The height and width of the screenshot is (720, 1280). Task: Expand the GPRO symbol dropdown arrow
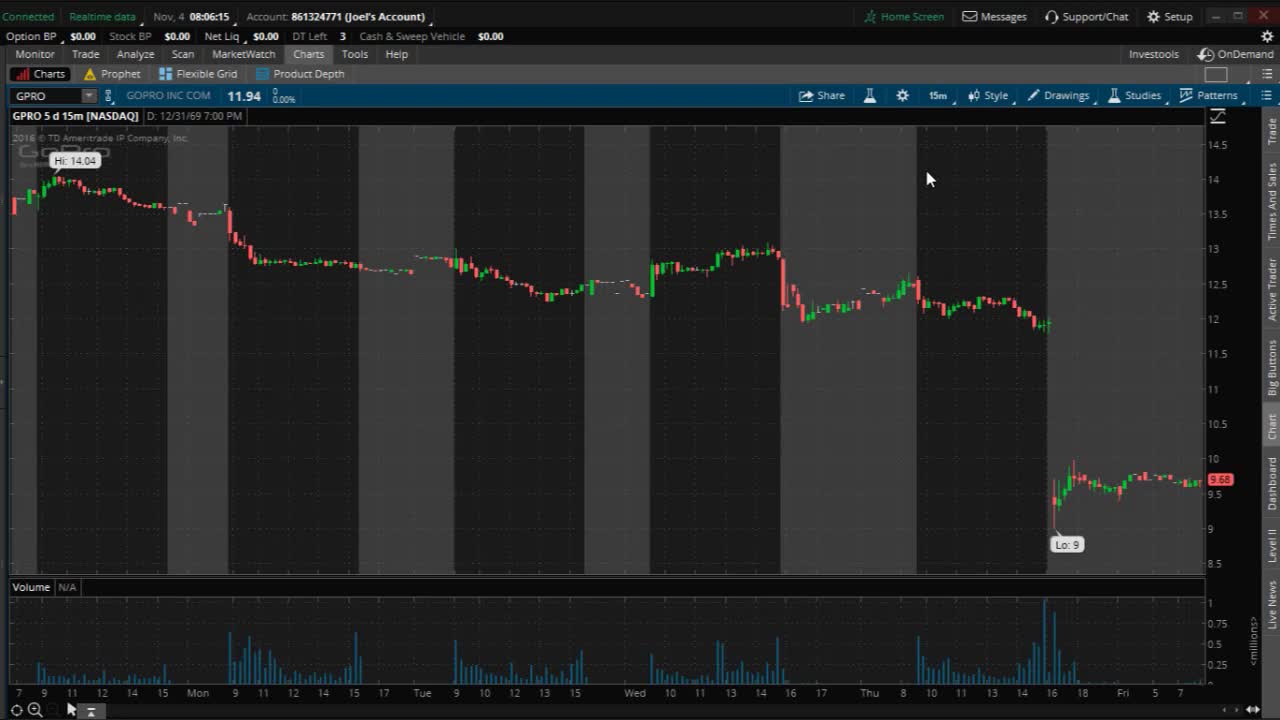click(x=89, y=96)
